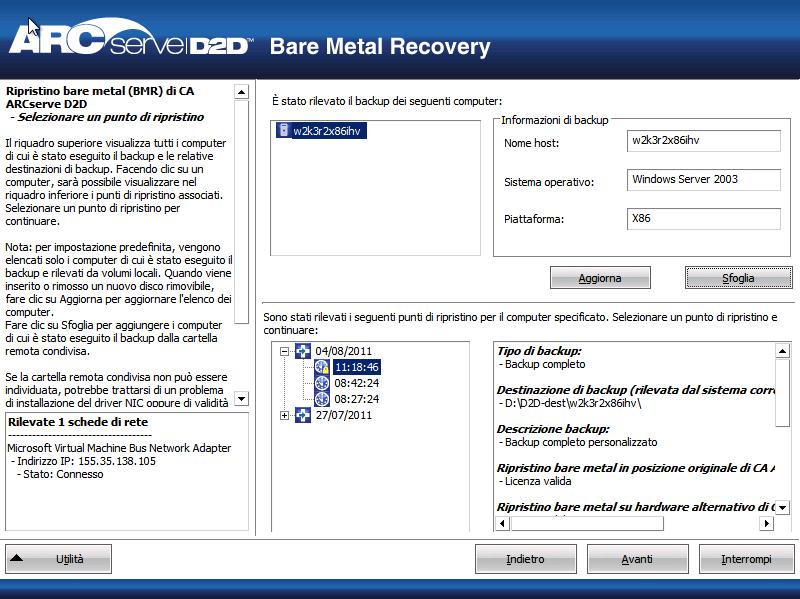Click the Piattaforma field showing X86
Screen dimensions: 800x599
704,219
